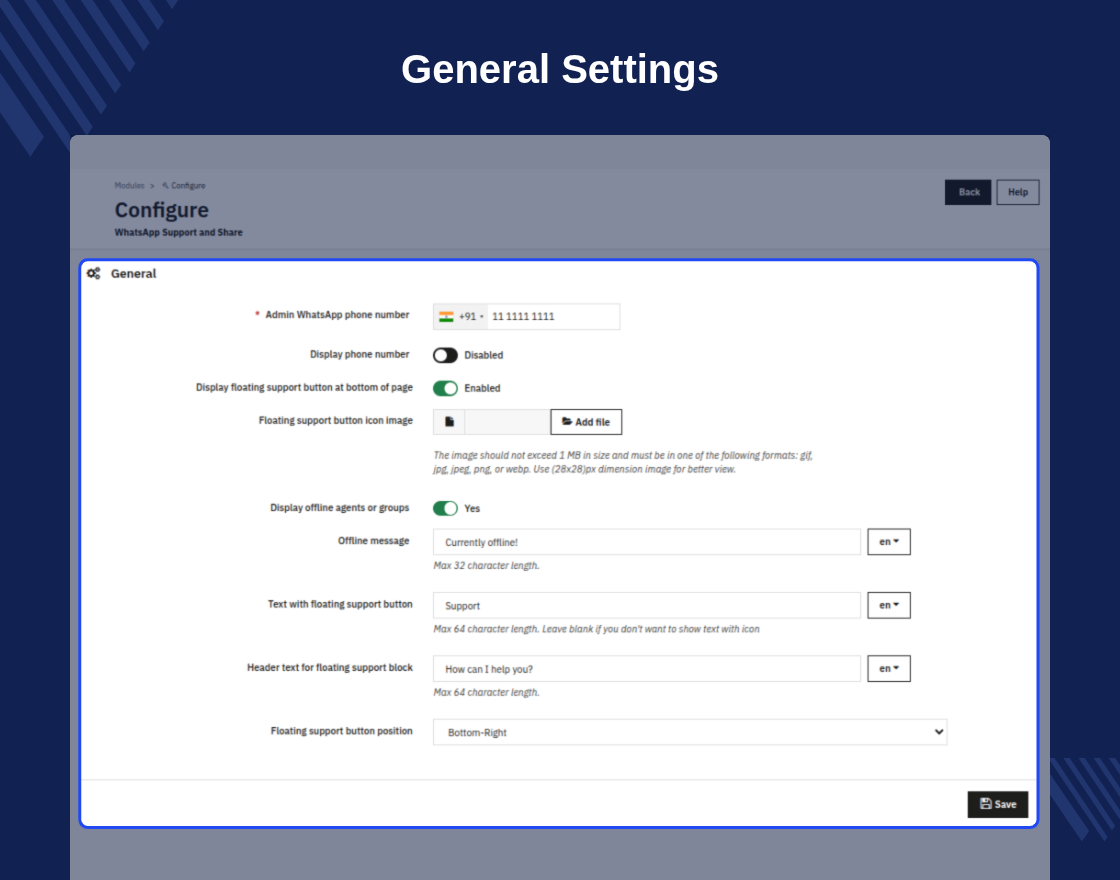
Task: Disable floating support button display toggle
Action: [445, 388]
